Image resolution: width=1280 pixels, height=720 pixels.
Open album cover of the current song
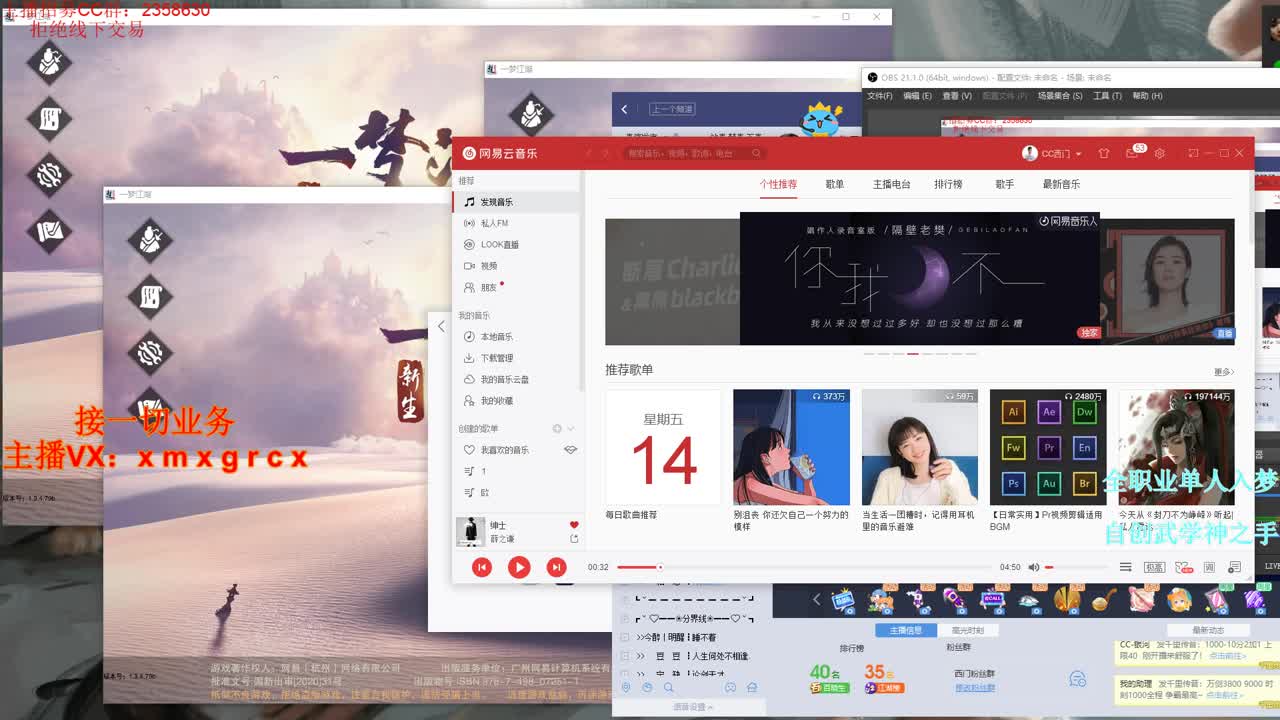[470, 532]
